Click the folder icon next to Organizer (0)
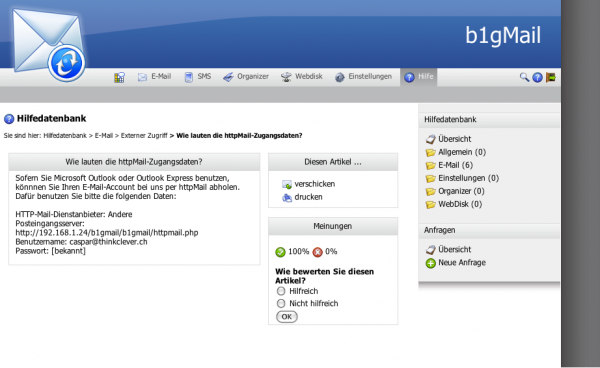Viewport: 600px width, 368px height. [x=430, y=192]
